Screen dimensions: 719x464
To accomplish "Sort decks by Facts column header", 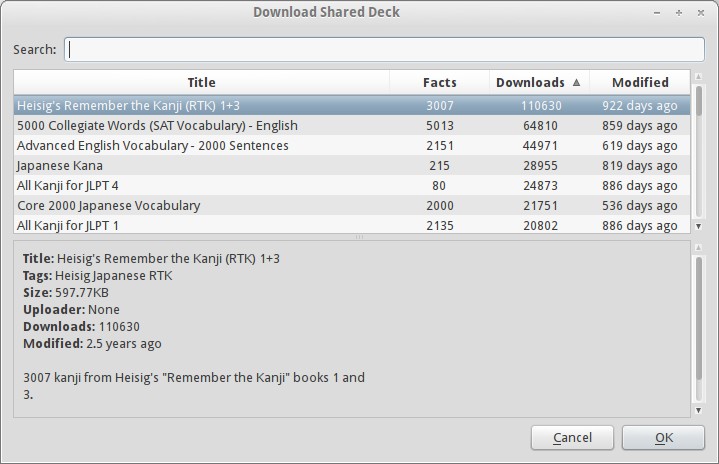I will pyautogui.click(x=439, y=82).
